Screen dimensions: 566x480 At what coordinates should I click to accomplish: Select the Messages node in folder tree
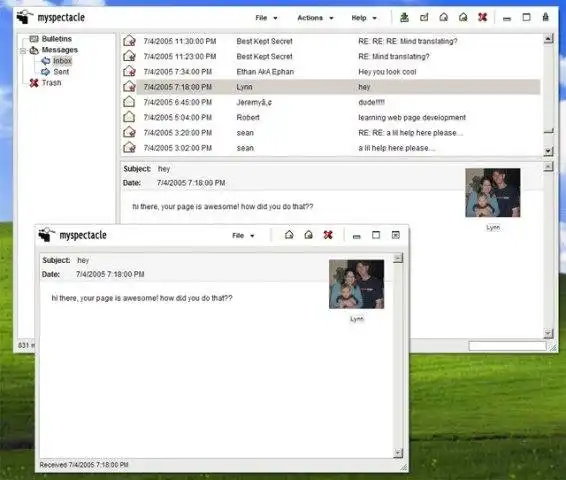click(x=60, y=50)
